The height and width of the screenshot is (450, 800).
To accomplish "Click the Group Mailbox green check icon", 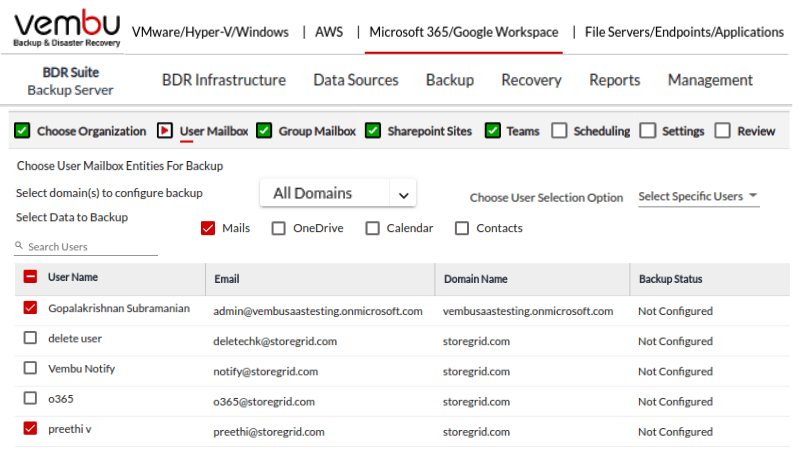I will [x=264, y=131].
